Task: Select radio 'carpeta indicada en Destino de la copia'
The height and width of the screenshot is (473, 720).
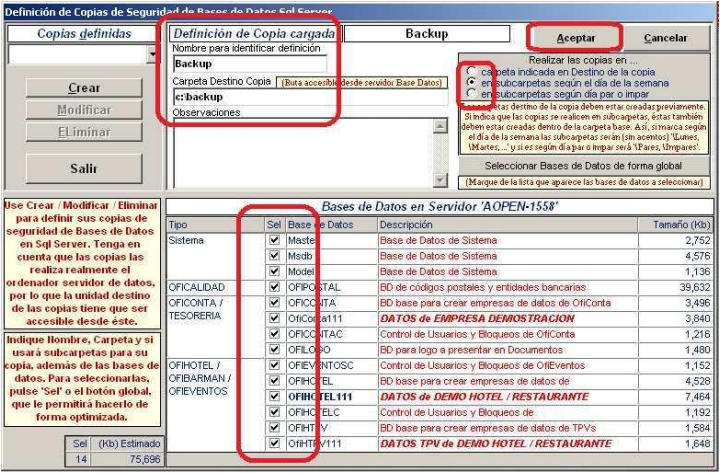Action: coord(471,72)
